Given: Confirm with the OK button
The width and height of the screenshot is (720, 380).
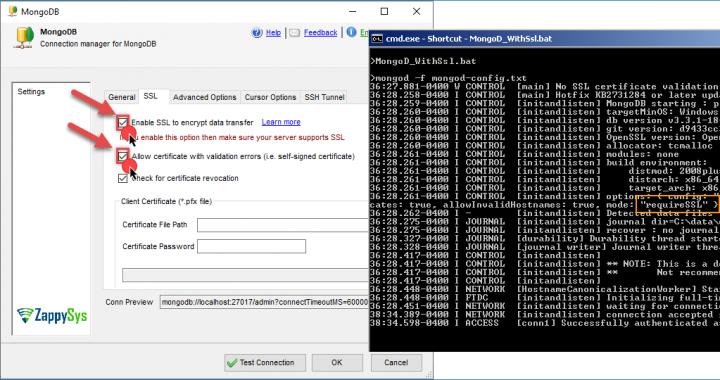Looking at the screenshot, I should (337, 363).
